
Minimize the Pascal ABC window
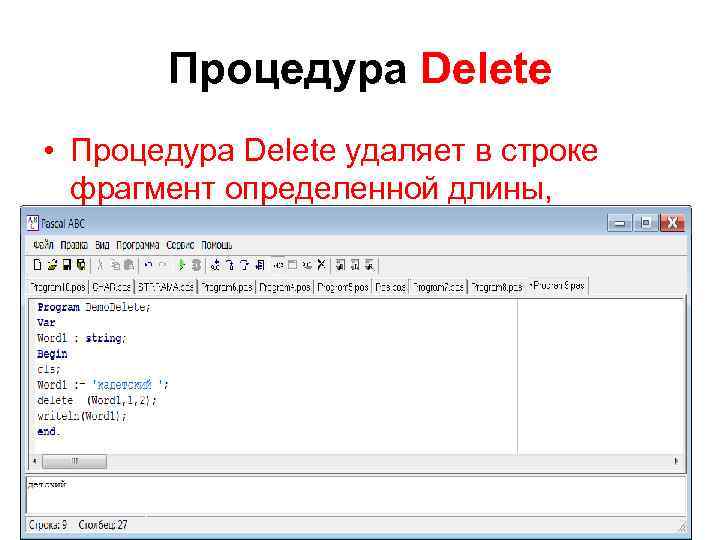619,223
